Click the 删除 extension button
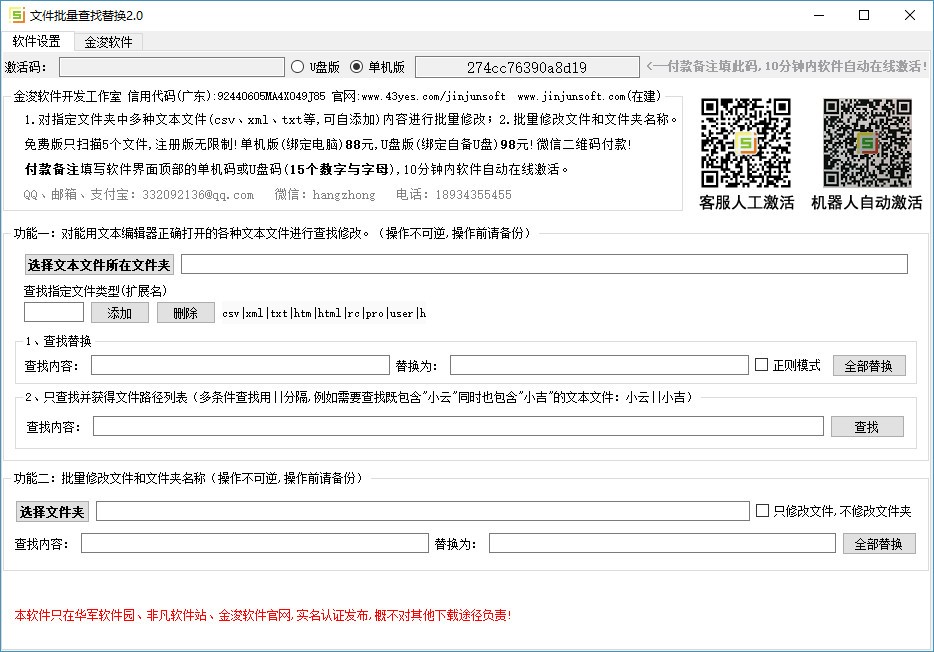 (x=186, y=313)
